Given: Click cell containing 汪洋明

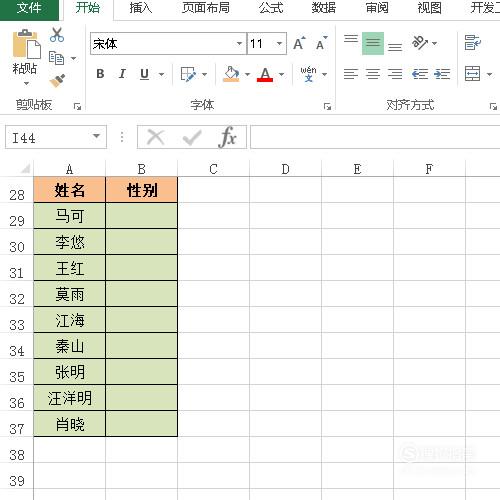Looking at the screenshot, I should (x=69, y=398).
